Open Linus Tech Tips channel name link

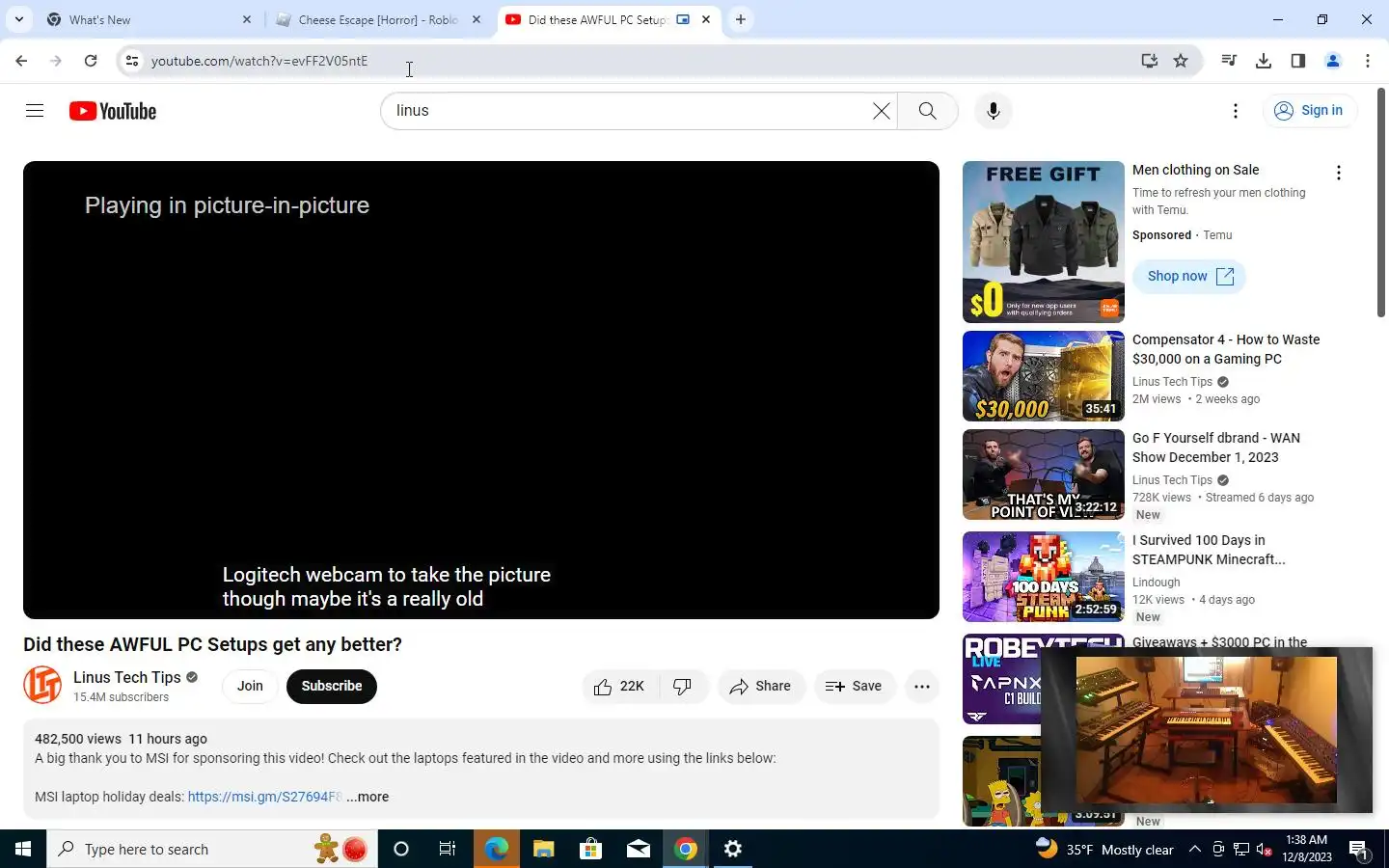pyautogui.click(x=127, y=678)
